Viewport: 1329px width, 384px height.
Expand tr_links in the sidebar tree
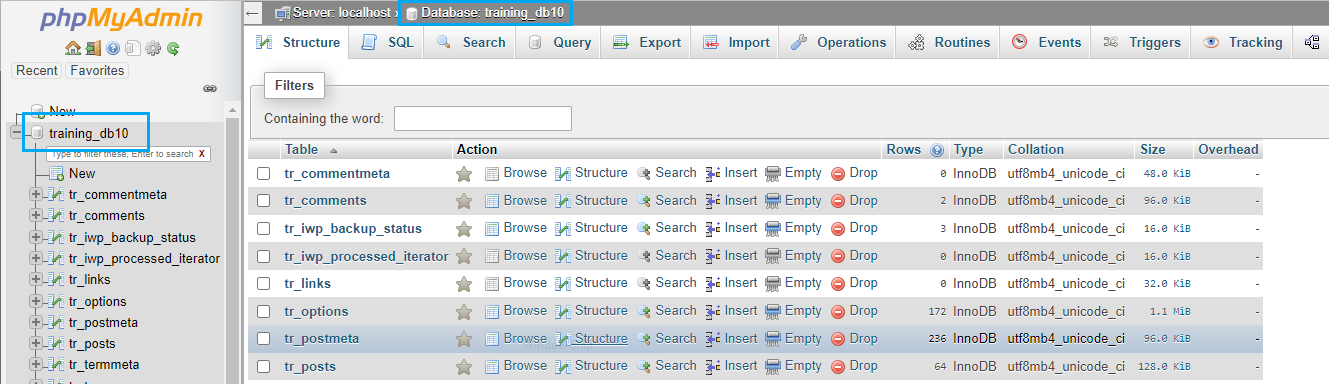tap(36, 279)
